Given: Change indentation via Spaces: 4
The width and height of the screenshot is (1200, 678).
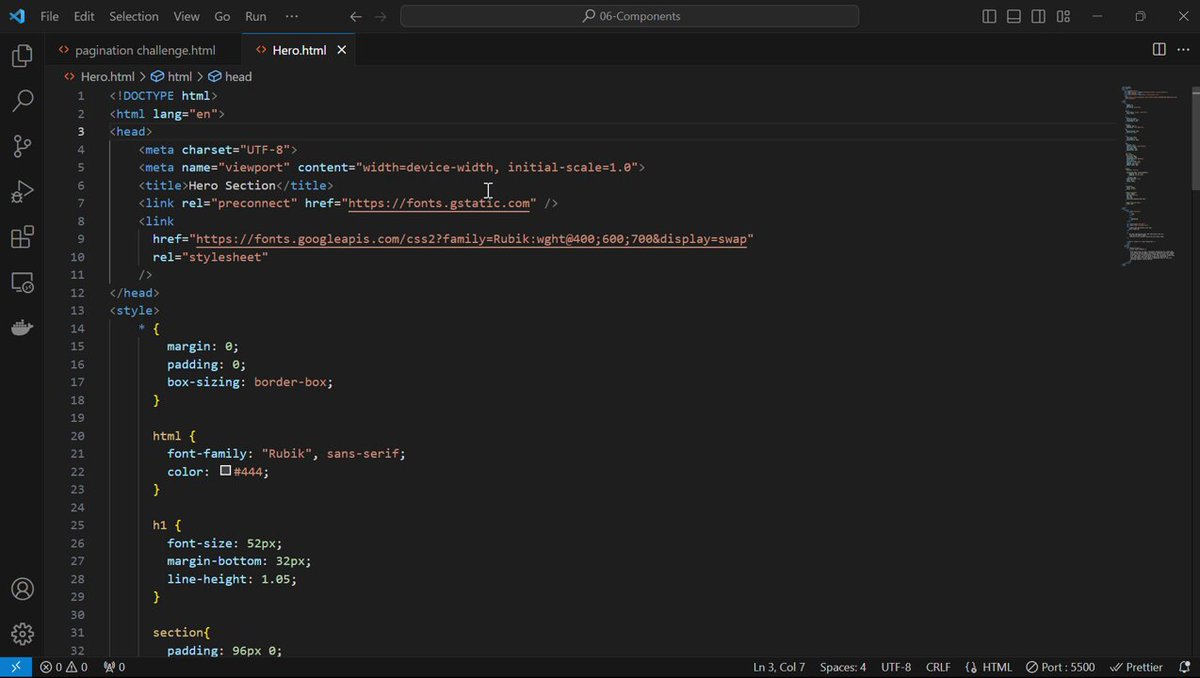Looking at the screenshot, I should coord(843,667).
